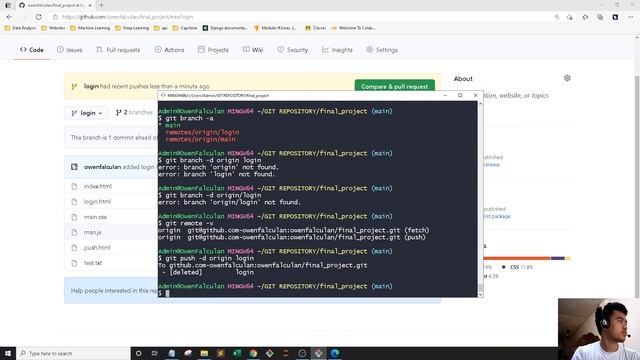Switch to the Issues tab
Screen dimensions: 640x360
(x=70, y=50)
